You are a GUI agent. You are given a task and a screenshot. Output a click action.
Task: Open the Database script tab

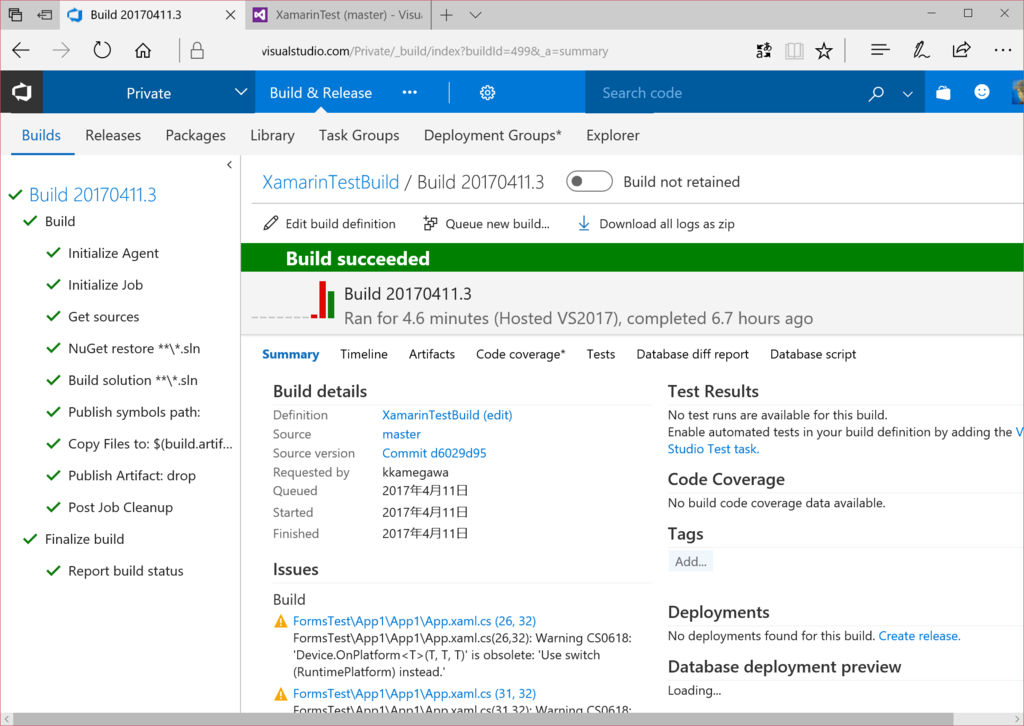813,354
